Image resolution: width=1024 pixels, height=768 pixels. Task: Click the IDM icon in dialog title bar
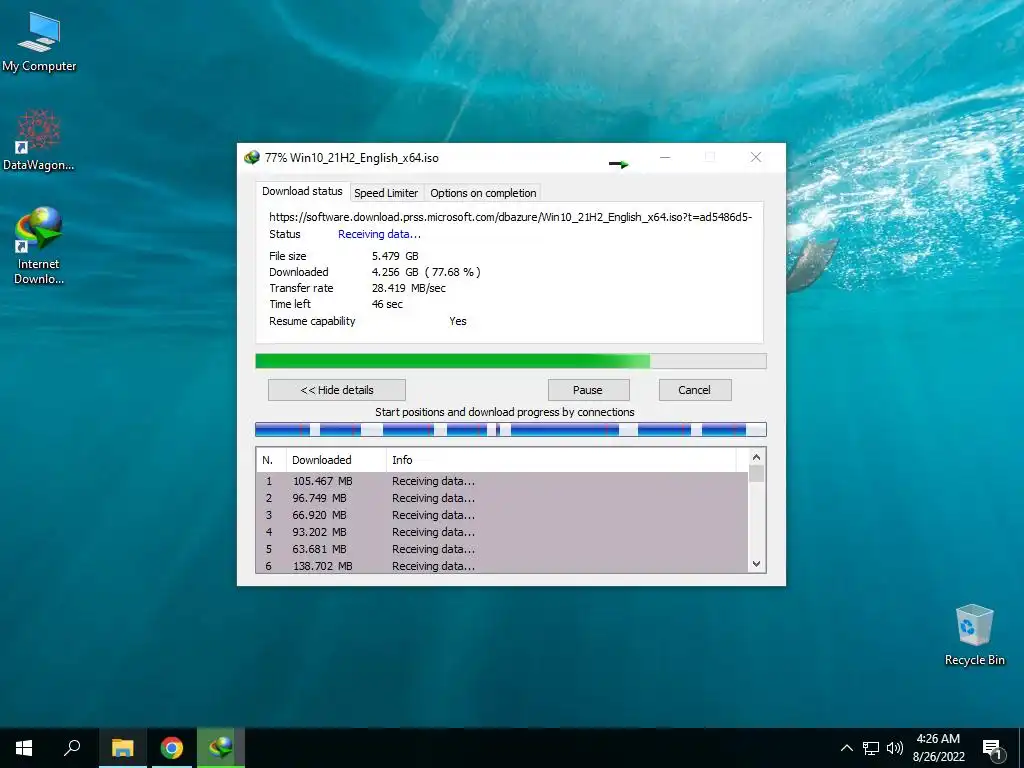pyautogui.click(x=251, y=157)
